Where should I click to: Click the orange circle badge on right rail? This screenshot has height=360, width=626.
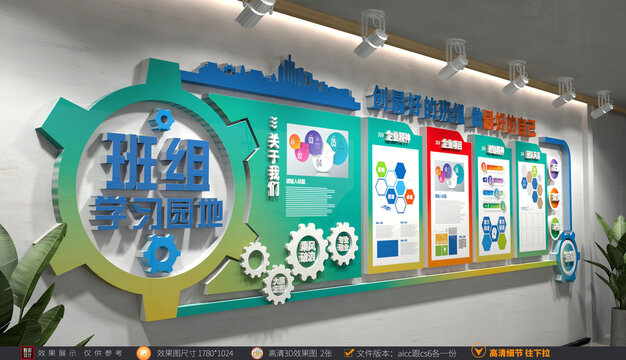point(555,198)
